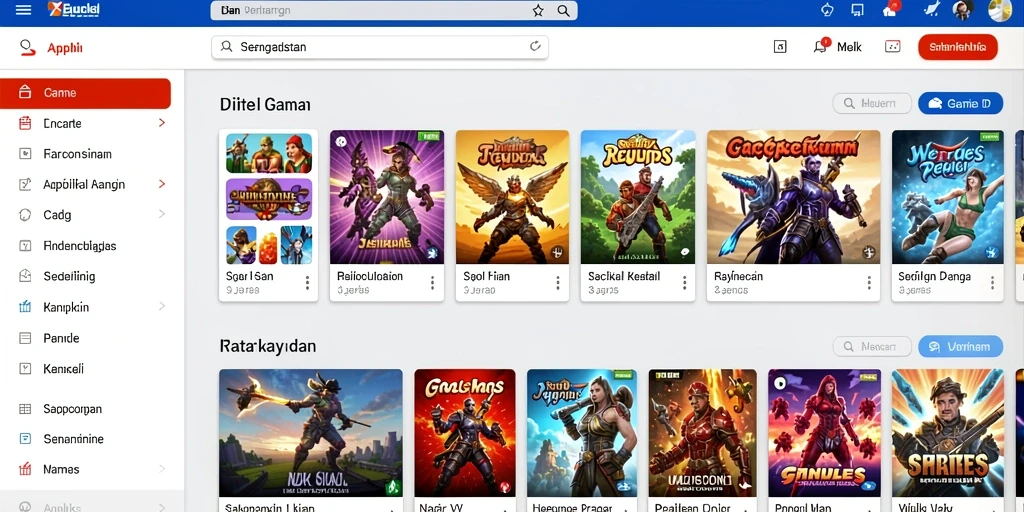Open the Melk notification bell
This screenshot has height=512, width=1024.
[x=820, y=46]
